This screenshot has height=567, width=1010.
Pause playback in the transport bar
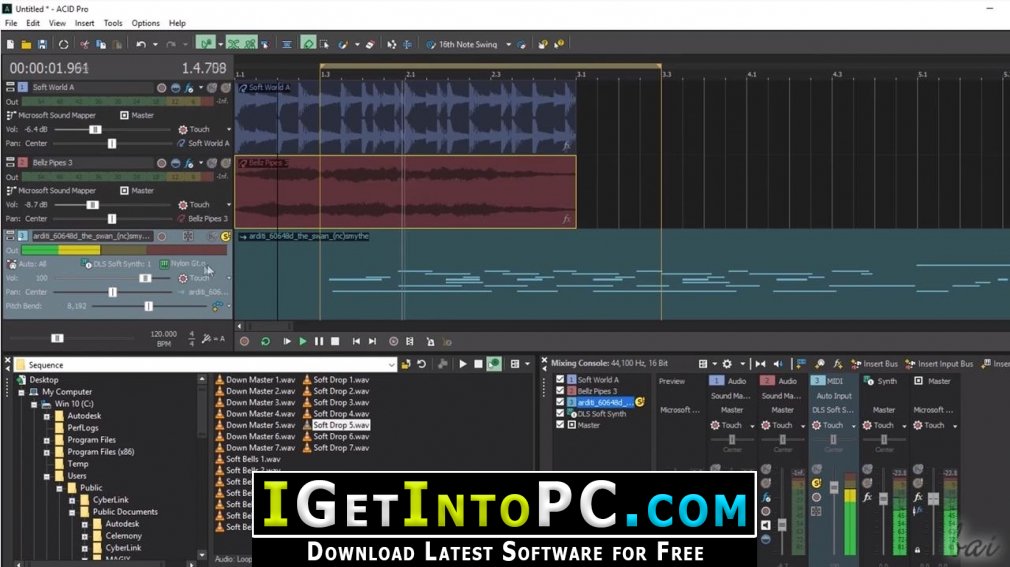pyautogui.click(x=319, y=341)
